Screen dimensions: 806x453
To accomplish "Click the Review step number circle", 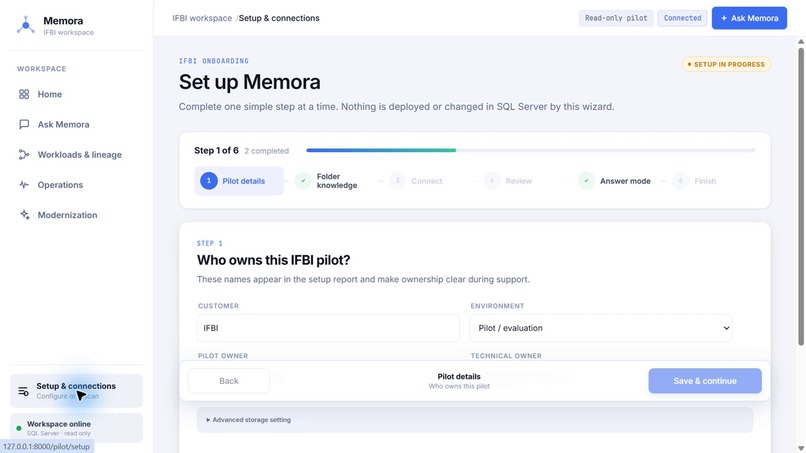I will point(492,181).
